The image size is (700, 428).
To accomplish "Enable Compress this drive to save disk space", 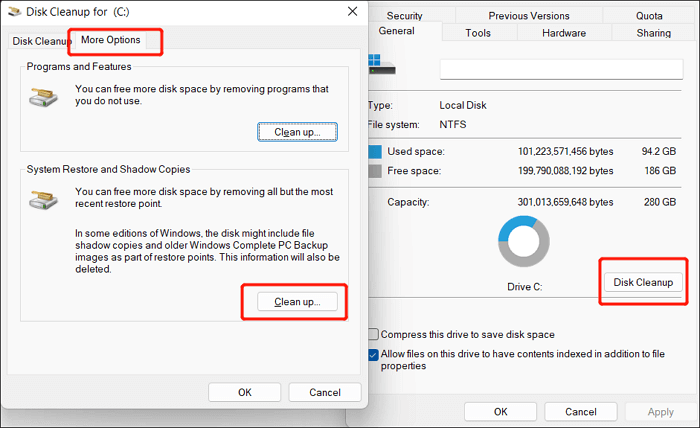I will [x=374, y=335].
